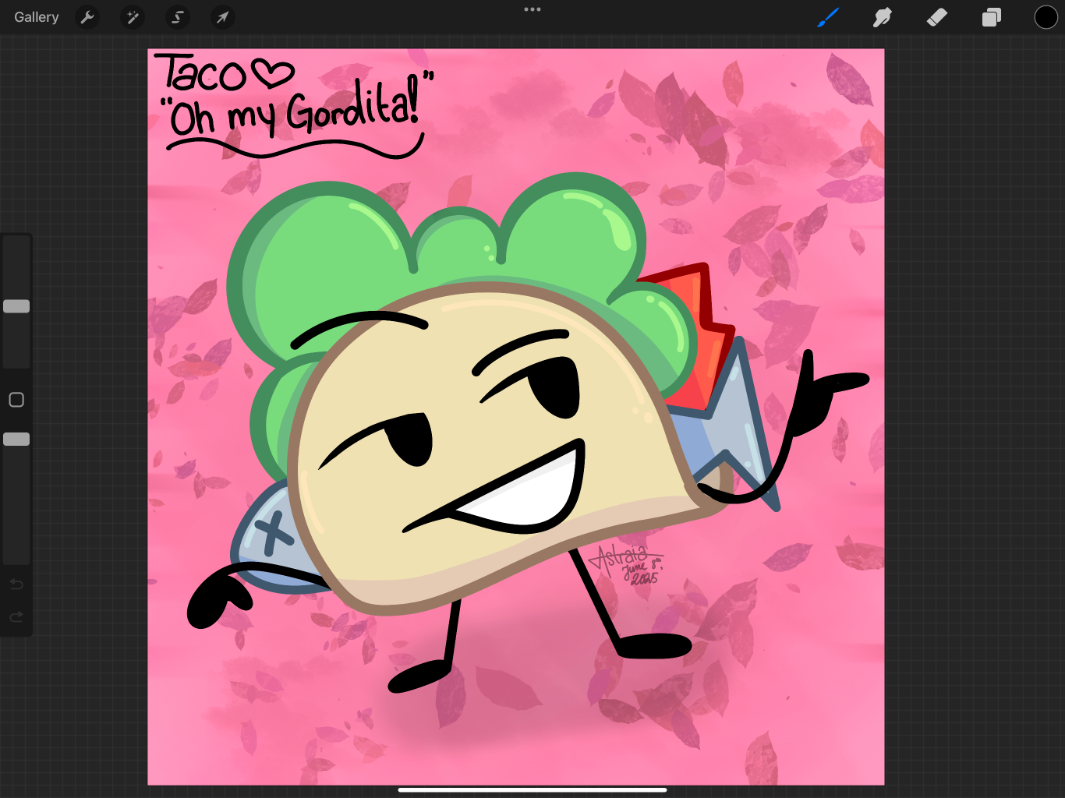Open the color panel from the black swatch

click(1044, 17)
